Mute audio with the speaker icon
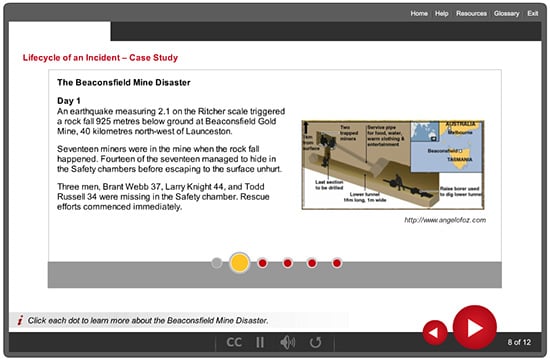This screenshot has height=362, width=550. pyautogui.click(x=288, y=342)
